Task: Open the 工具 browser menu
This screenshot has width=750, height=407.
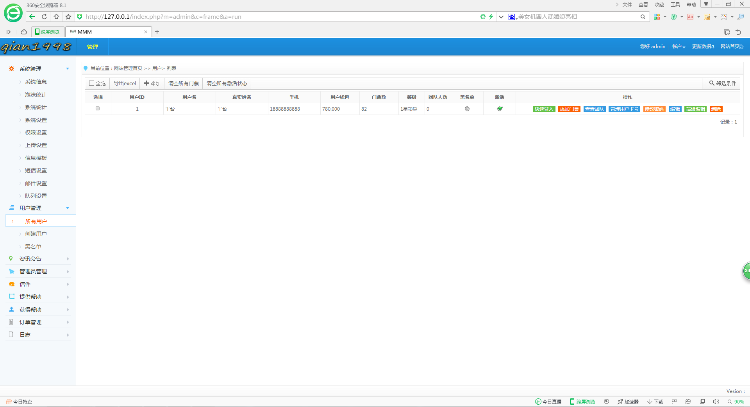Action: [x=675, y=4]
